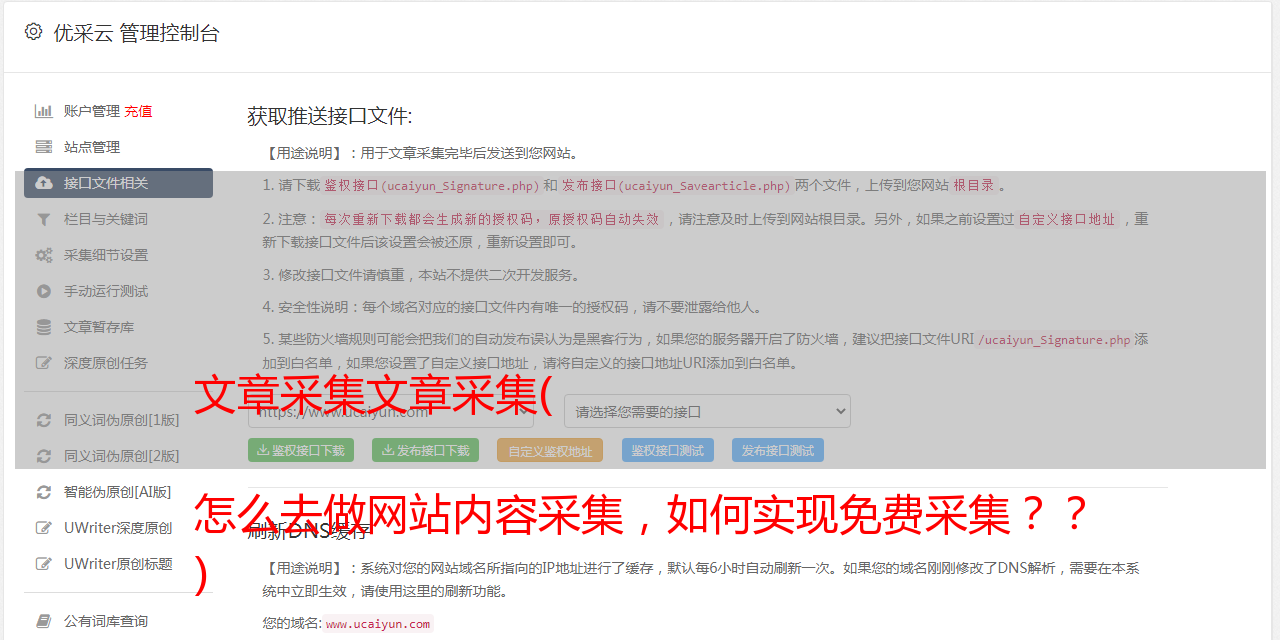The height and width of the screenshot is (640, 1280).
Task: Click the 优采云 管理控制台 title
Action: [x=136, y=33]
